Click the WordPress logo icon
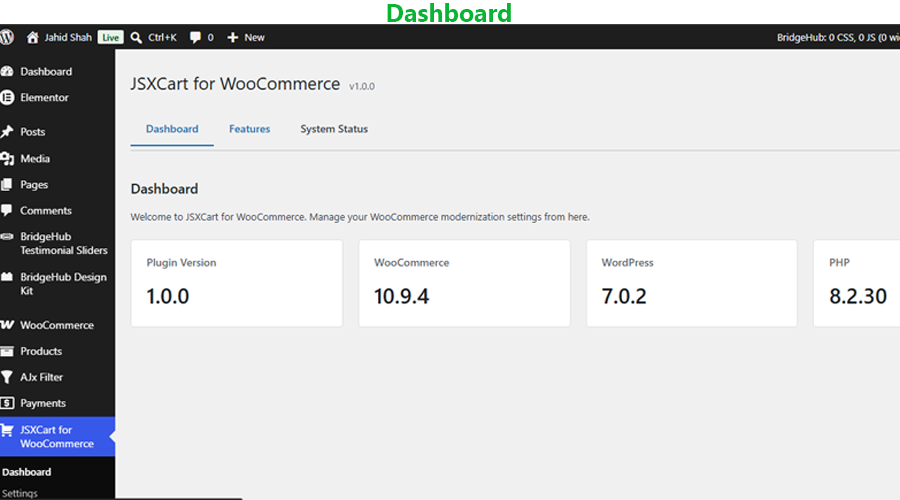 pos(7,37)
